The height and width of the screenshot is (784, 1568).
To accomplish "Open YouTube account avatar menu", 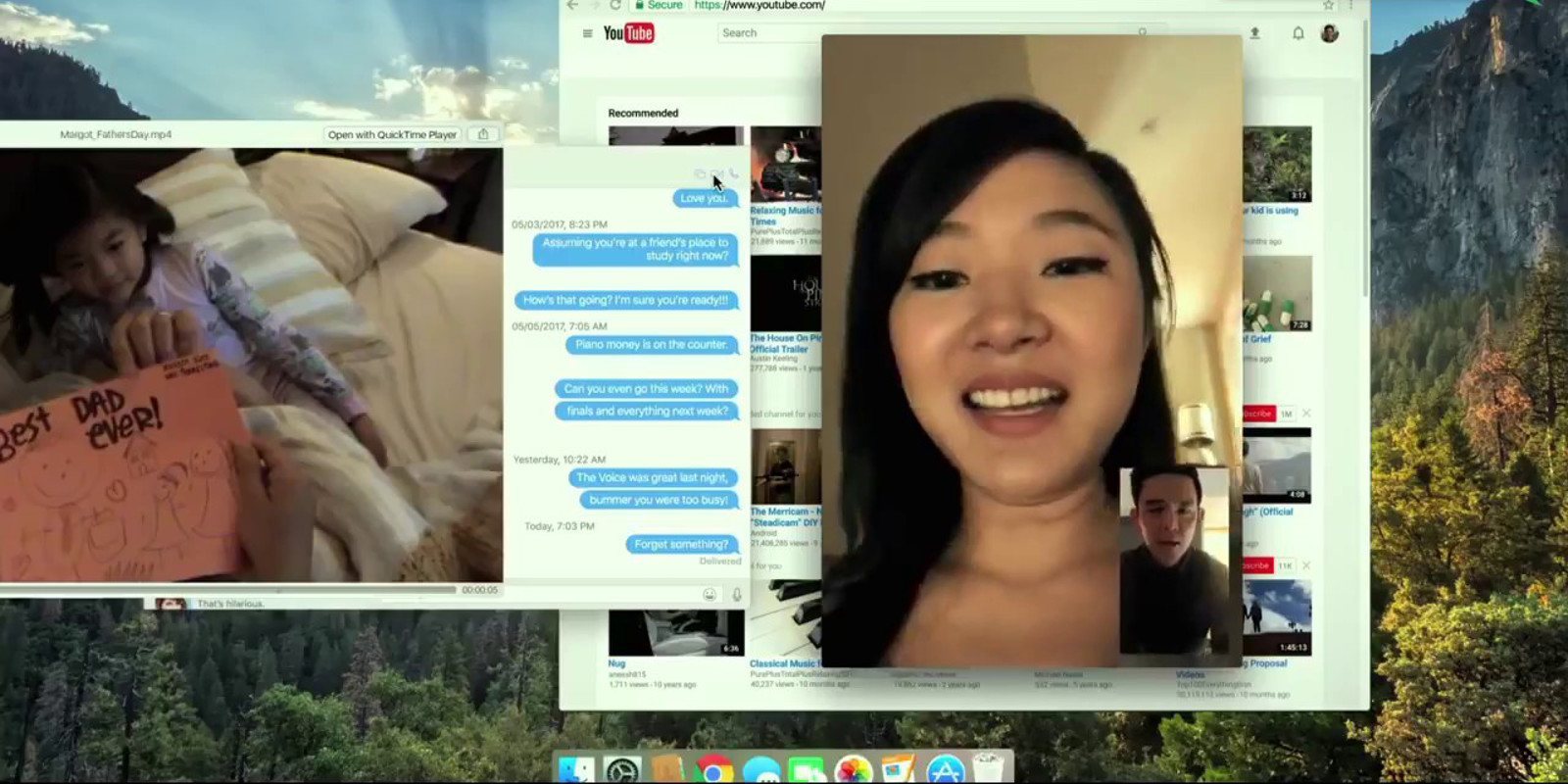I will (1330, 33).
